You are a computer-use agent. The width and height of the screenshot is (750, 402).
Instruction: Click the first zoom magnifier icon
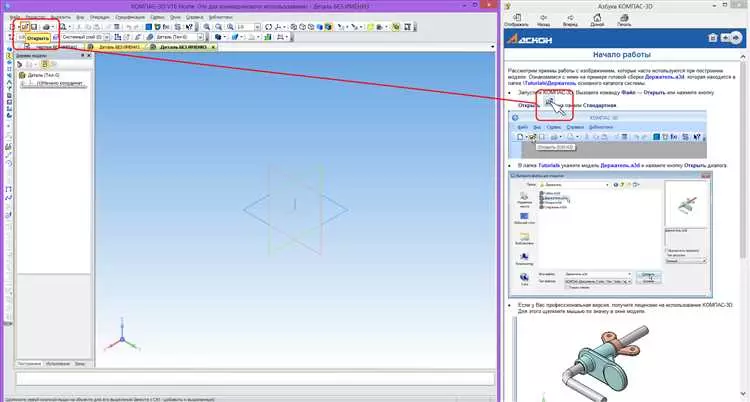coord(206,27)
